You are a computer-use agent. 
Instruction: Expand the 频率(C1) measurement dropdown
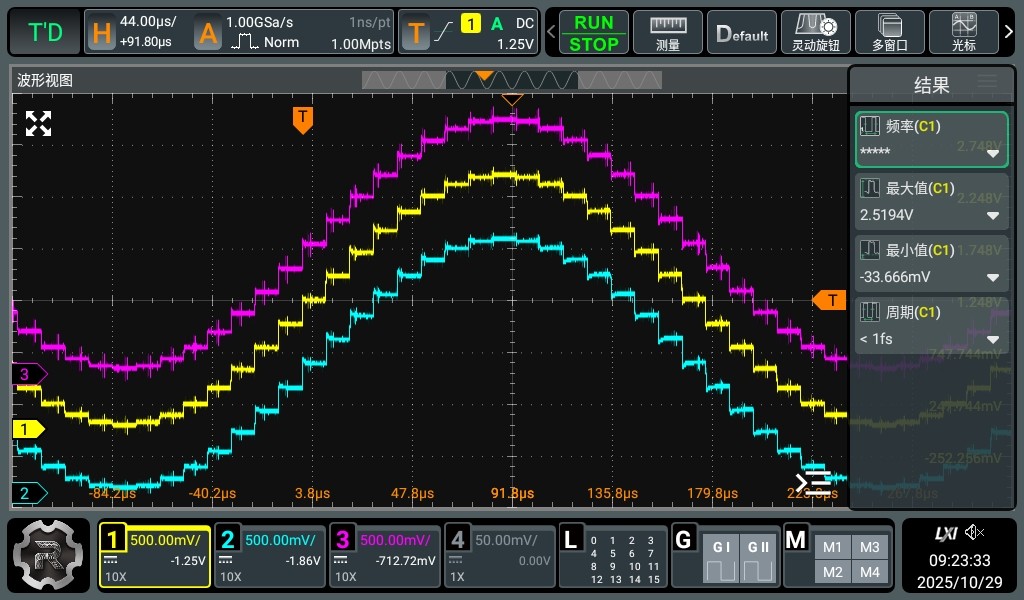click(x=993, y=153)
